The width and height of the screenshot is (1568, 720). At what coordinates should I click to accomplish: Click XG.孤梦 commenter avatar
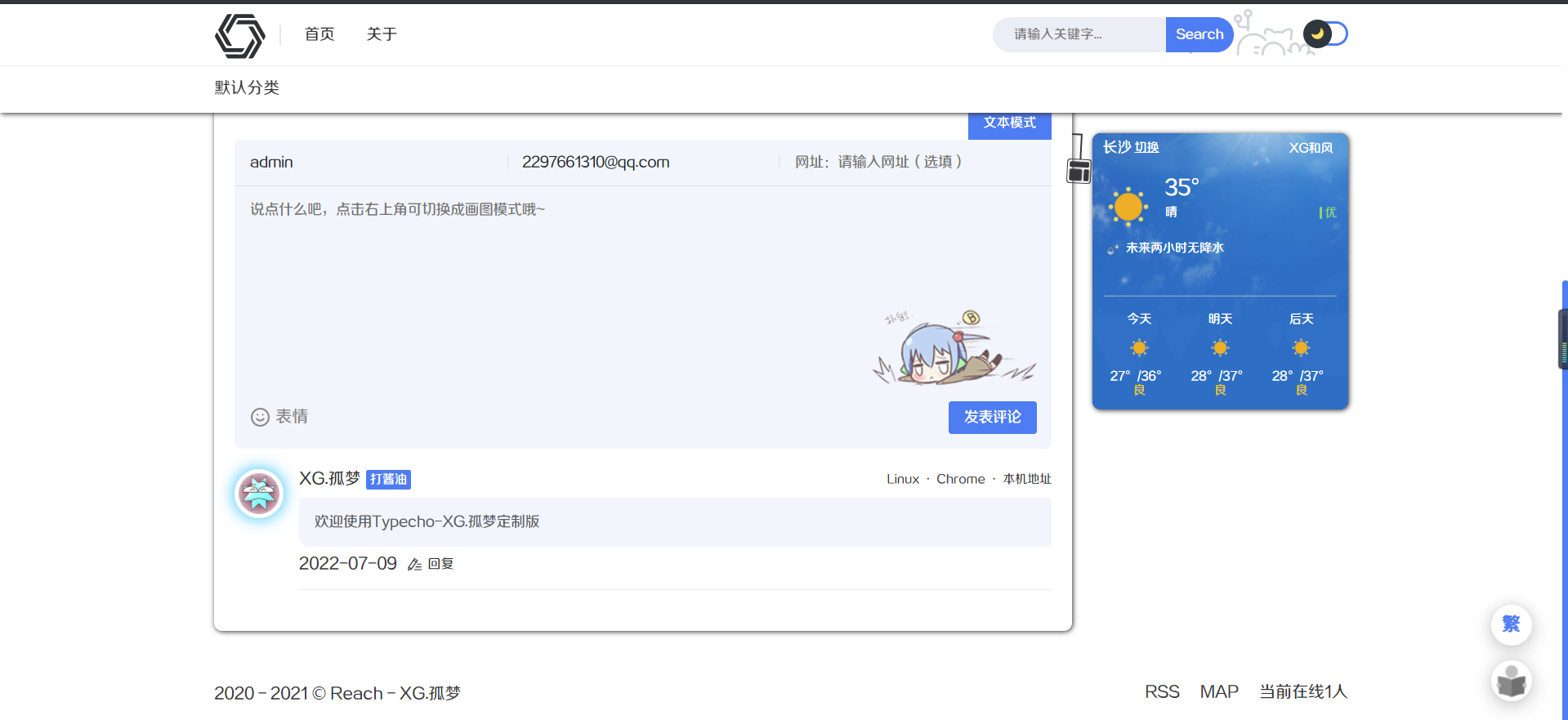(259, 494)
